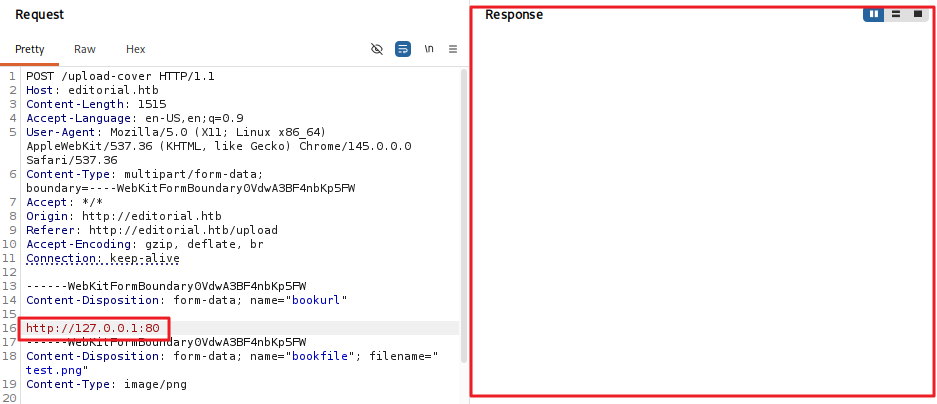Screen dimensions: 937x404
Task: Toggle the word wrap icon in request editor
Action: point(403,49)
